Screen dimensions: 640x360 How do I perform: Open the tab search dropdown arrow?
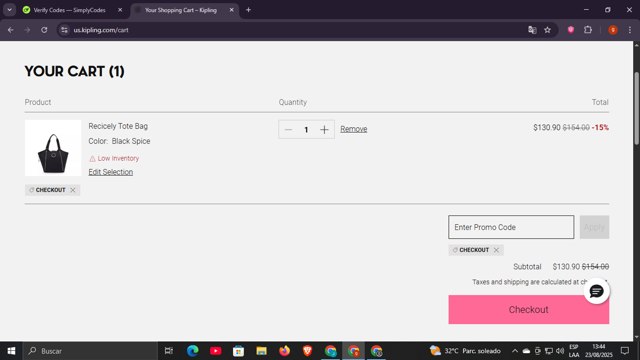tap(9, 10)
